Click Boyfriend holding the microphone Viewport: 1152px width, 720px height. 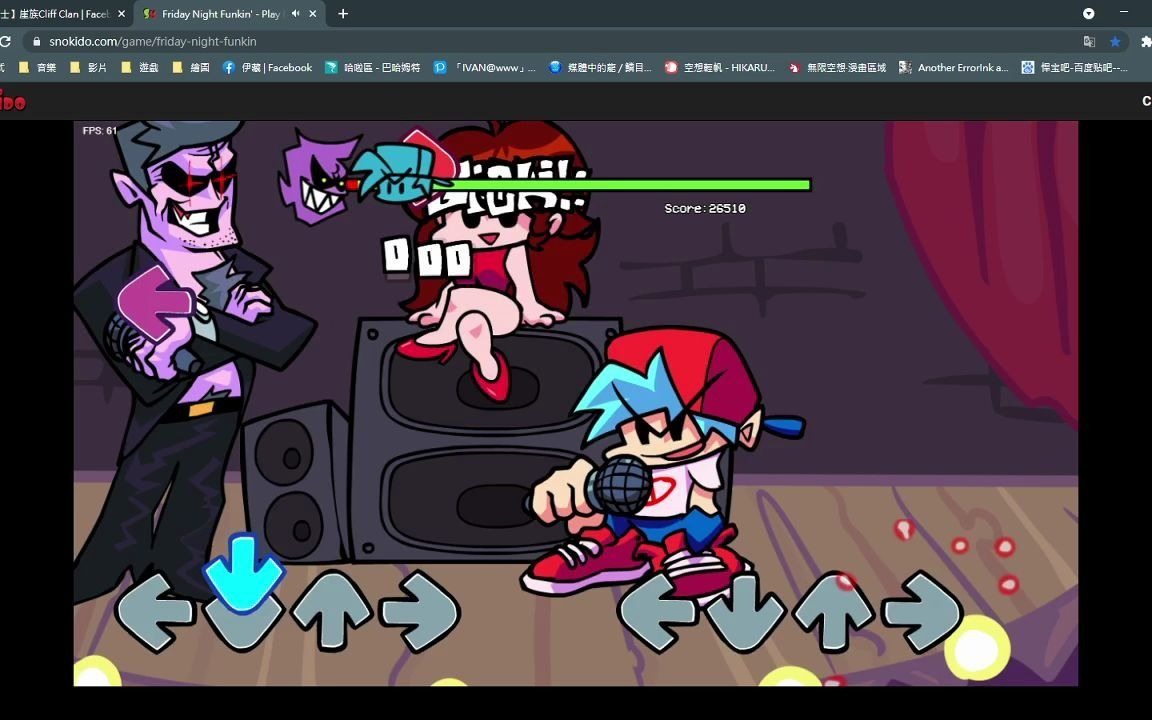665,463
